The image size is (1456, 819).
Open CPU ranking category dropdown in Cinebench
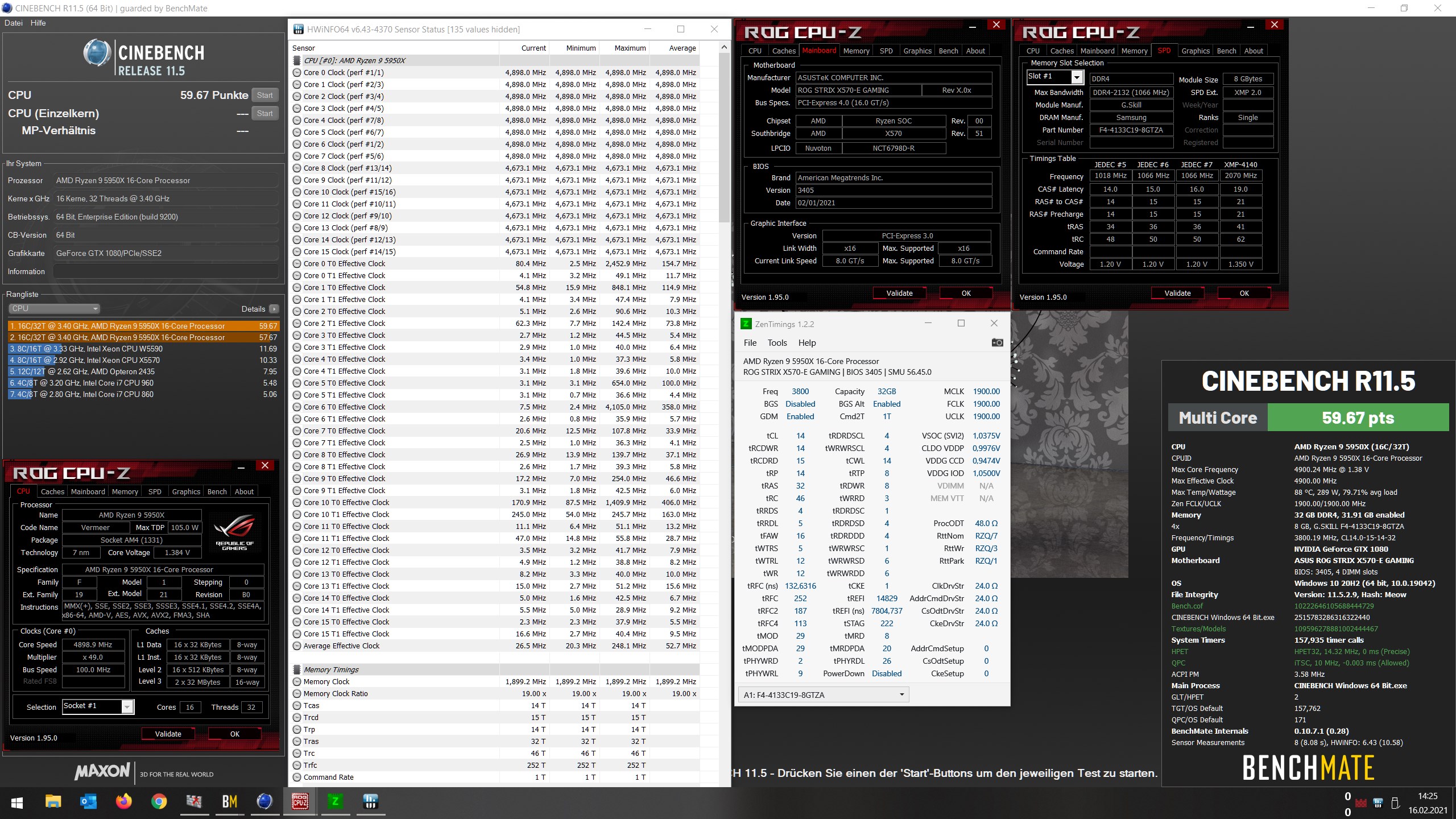[55, 309]
